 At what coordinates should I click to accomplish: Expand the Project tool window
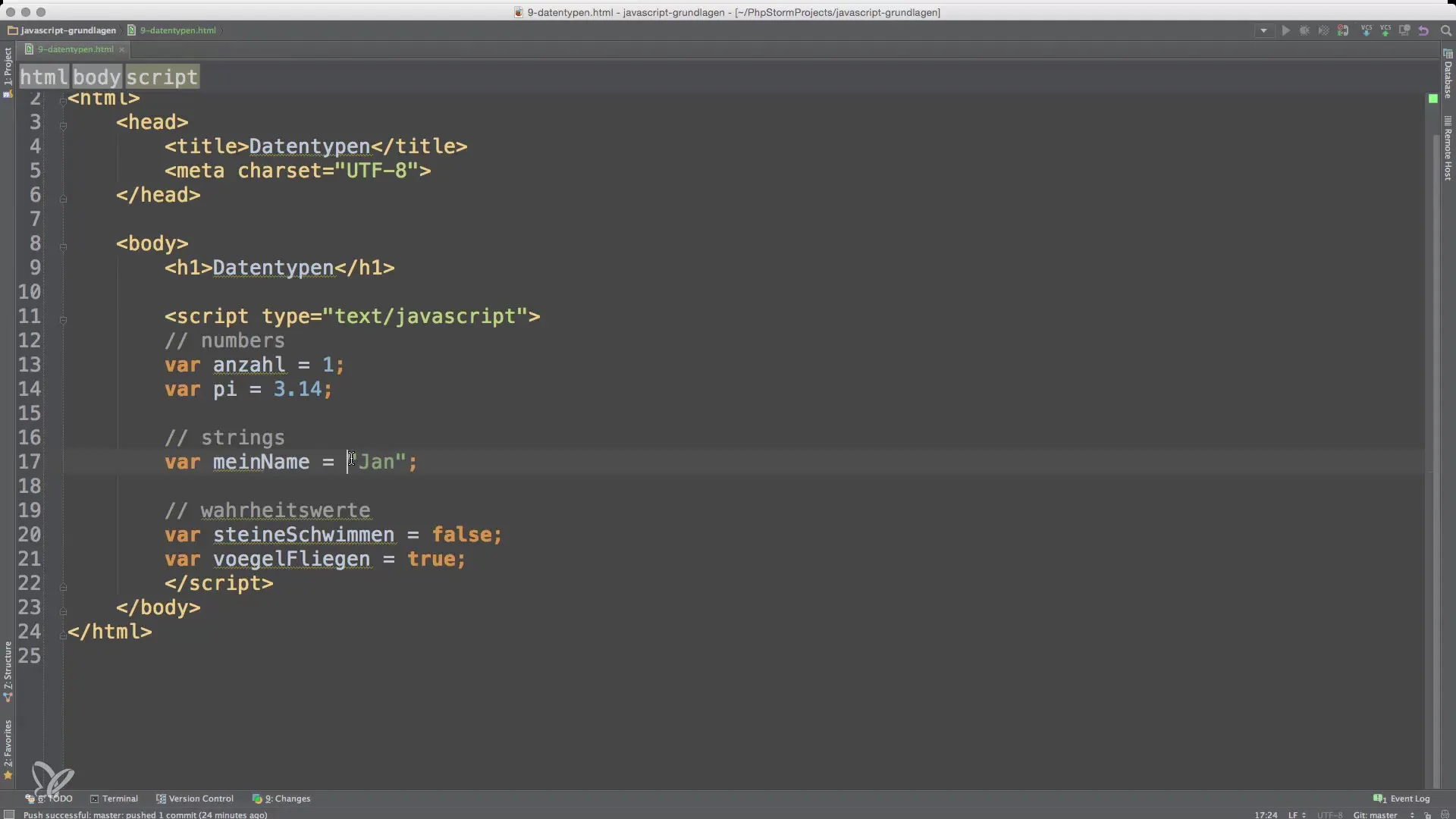(8, 71)
